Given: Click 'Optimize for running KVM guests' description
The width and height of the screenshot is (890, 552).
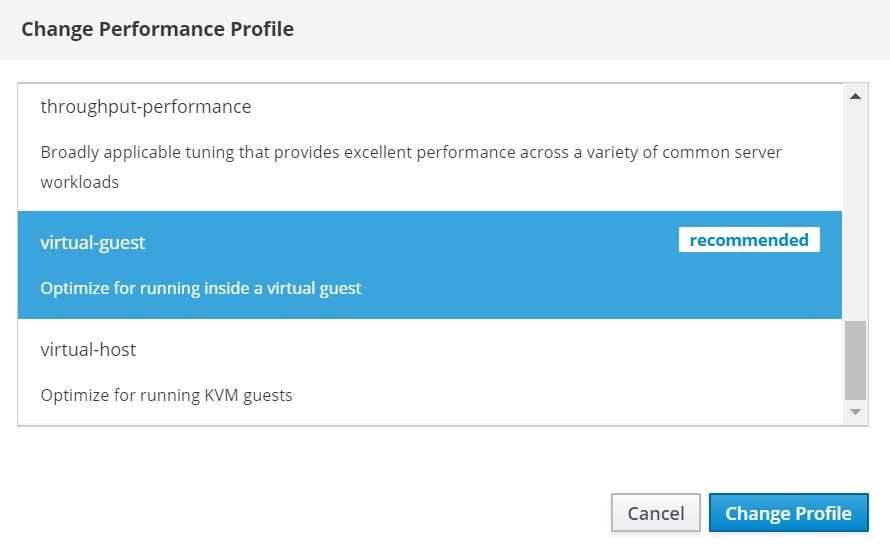Looking at the screenshot, I should [166, 395].
